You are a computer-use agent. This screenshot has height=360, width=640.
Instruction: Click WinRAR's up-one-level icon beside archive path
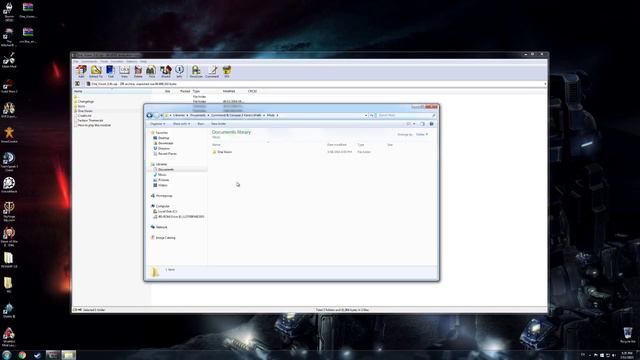click(77, 84)
